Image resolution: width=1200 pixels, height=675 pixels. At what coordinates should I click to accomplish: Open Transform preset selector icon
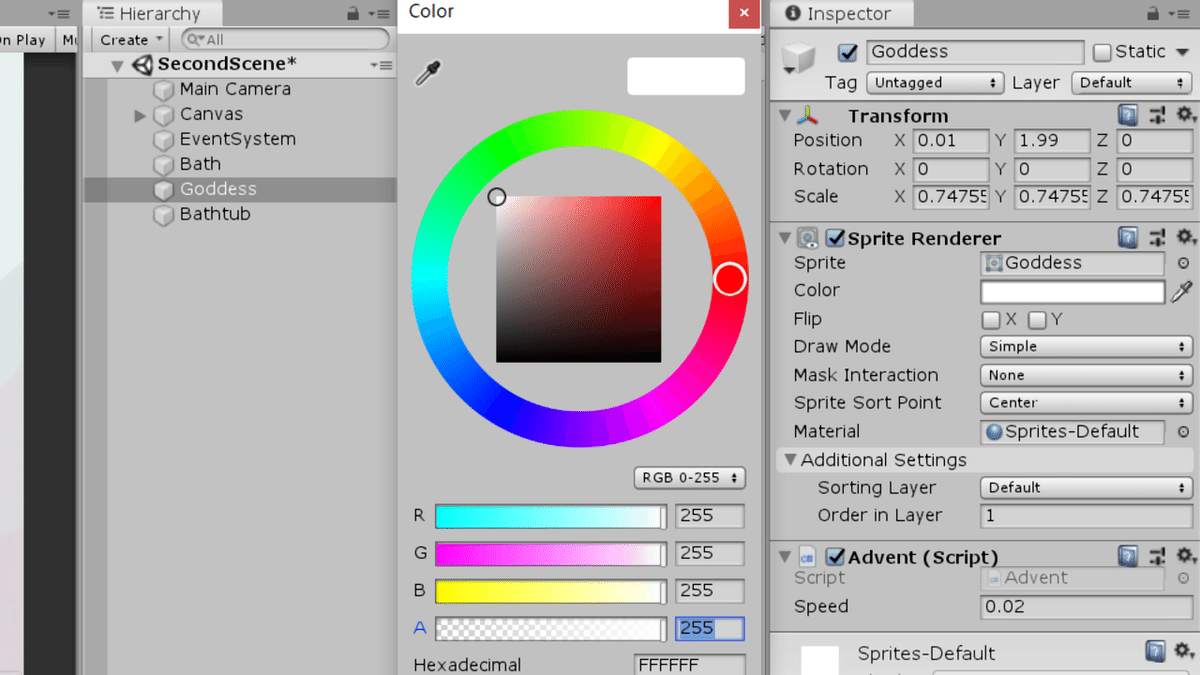1157,116
